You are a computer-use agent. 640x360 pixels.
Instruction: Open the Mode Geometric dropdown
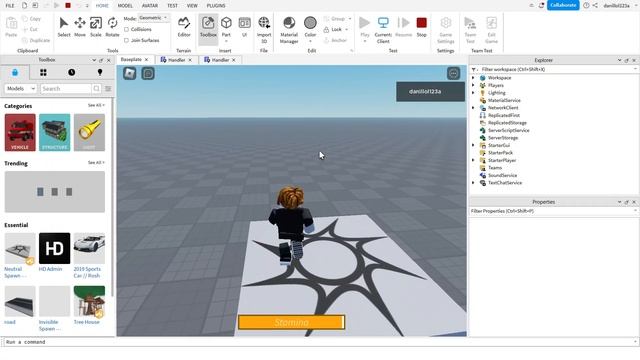click(153, 18)
